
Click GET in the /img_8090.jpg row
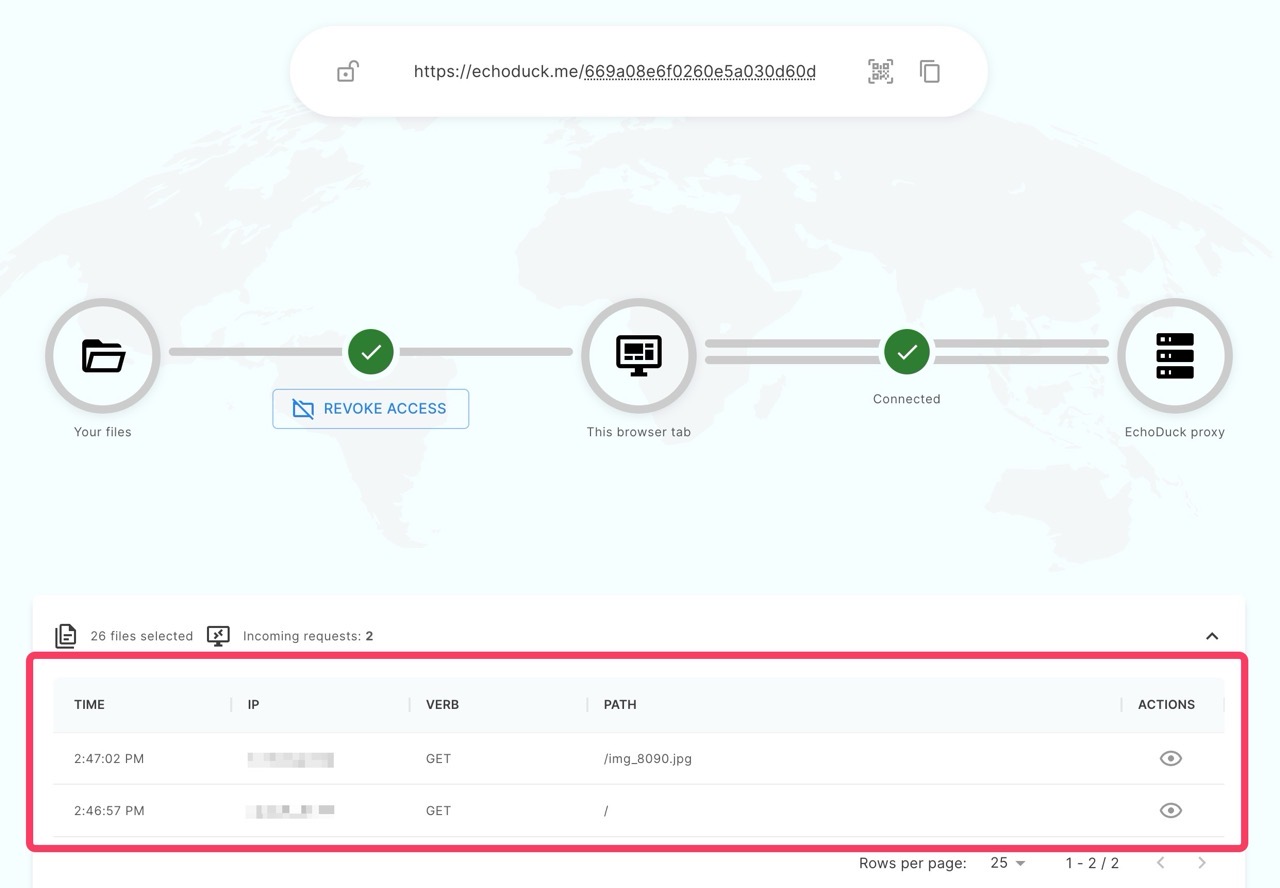click(438, 759)
